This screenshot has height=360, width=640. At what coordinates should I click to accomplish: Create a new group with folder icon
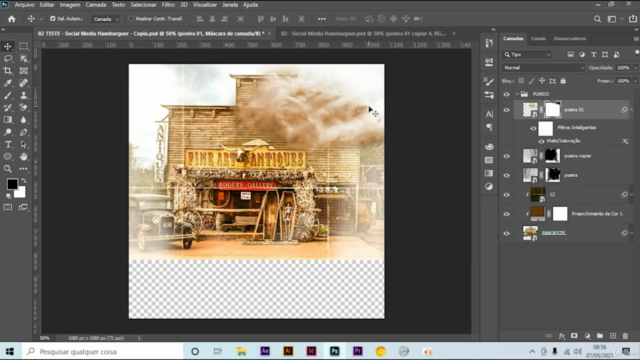(600, 336)
